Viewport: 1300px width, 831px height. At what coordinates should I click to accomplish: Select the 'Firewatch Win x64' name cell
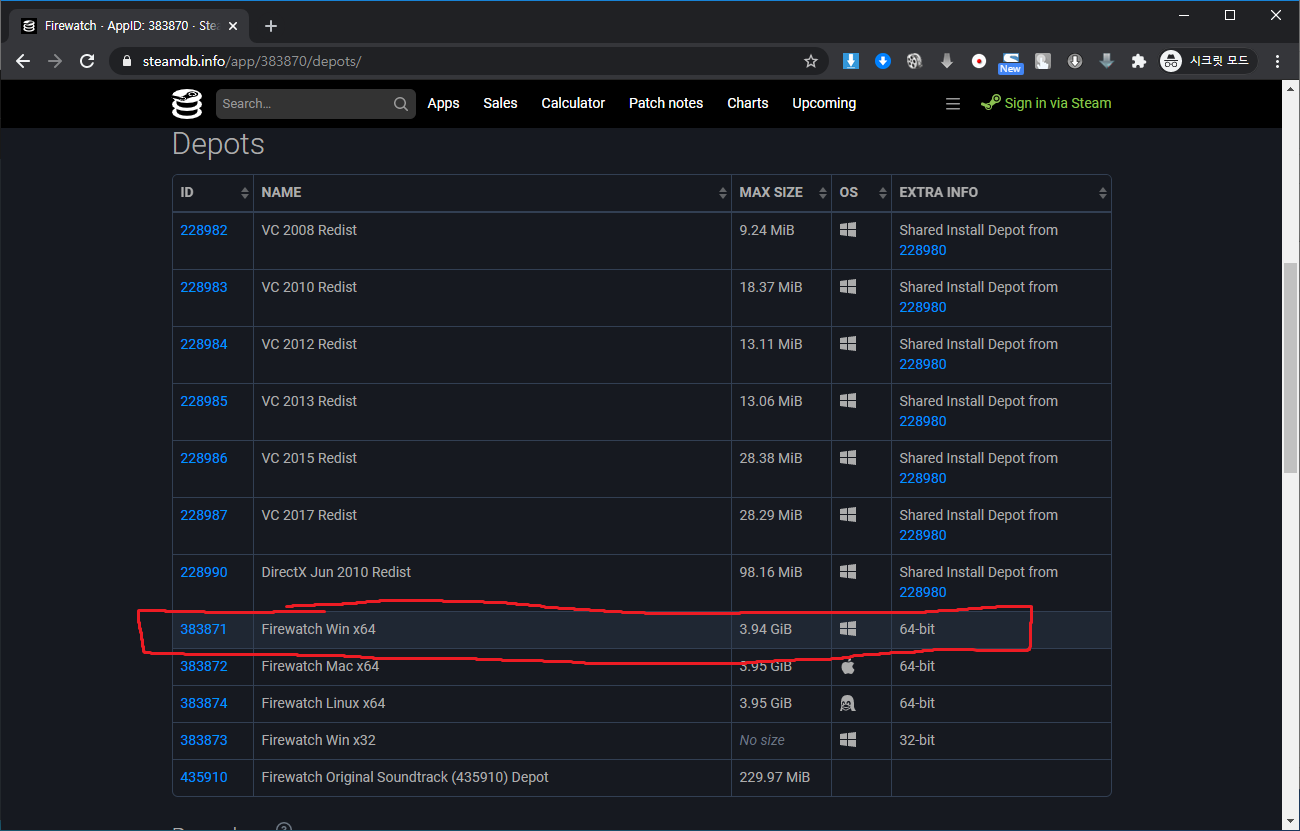coord(492,629)
